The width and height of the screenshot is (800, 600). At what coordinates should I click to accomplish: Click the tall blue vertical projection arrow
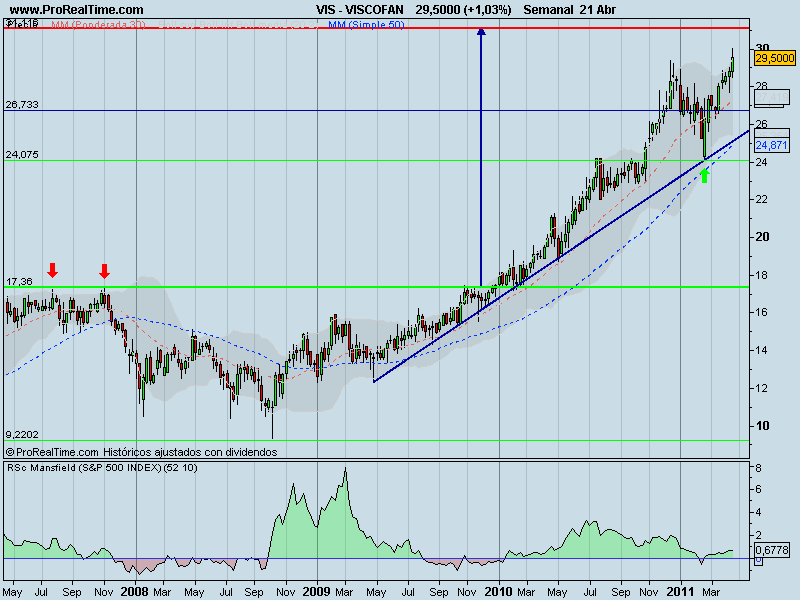point(481,157)
